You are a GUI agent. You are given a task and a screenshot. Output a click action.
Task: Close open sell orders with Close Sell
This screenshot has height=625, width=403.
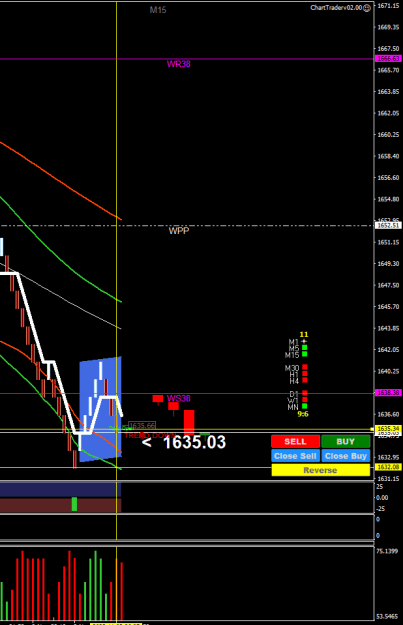pyautogui.click(x=295, y=456)
